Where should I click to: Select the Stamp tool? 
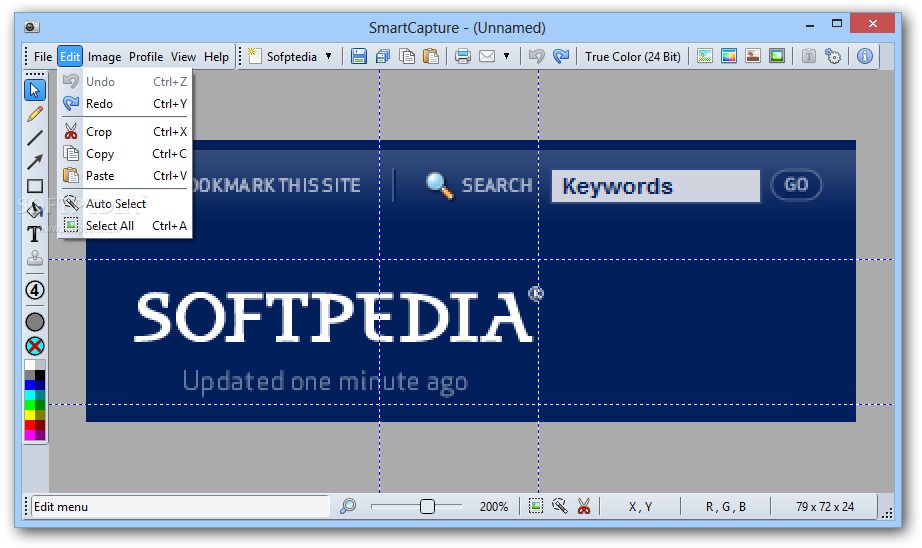(x=35, y=258)
